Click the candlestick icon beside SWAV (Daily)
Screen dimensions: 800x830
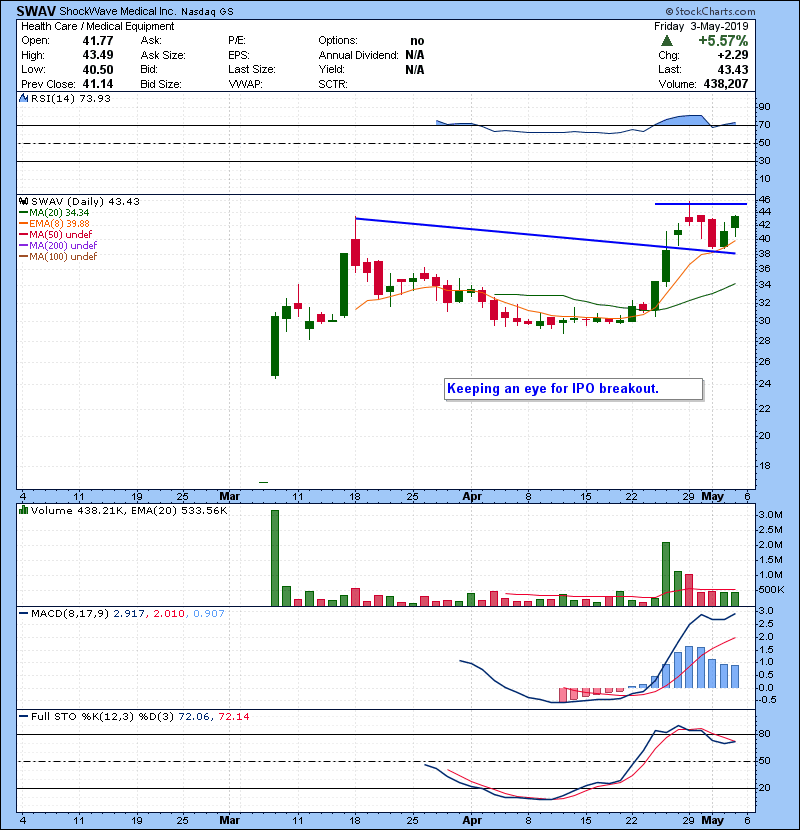point(23,201)
